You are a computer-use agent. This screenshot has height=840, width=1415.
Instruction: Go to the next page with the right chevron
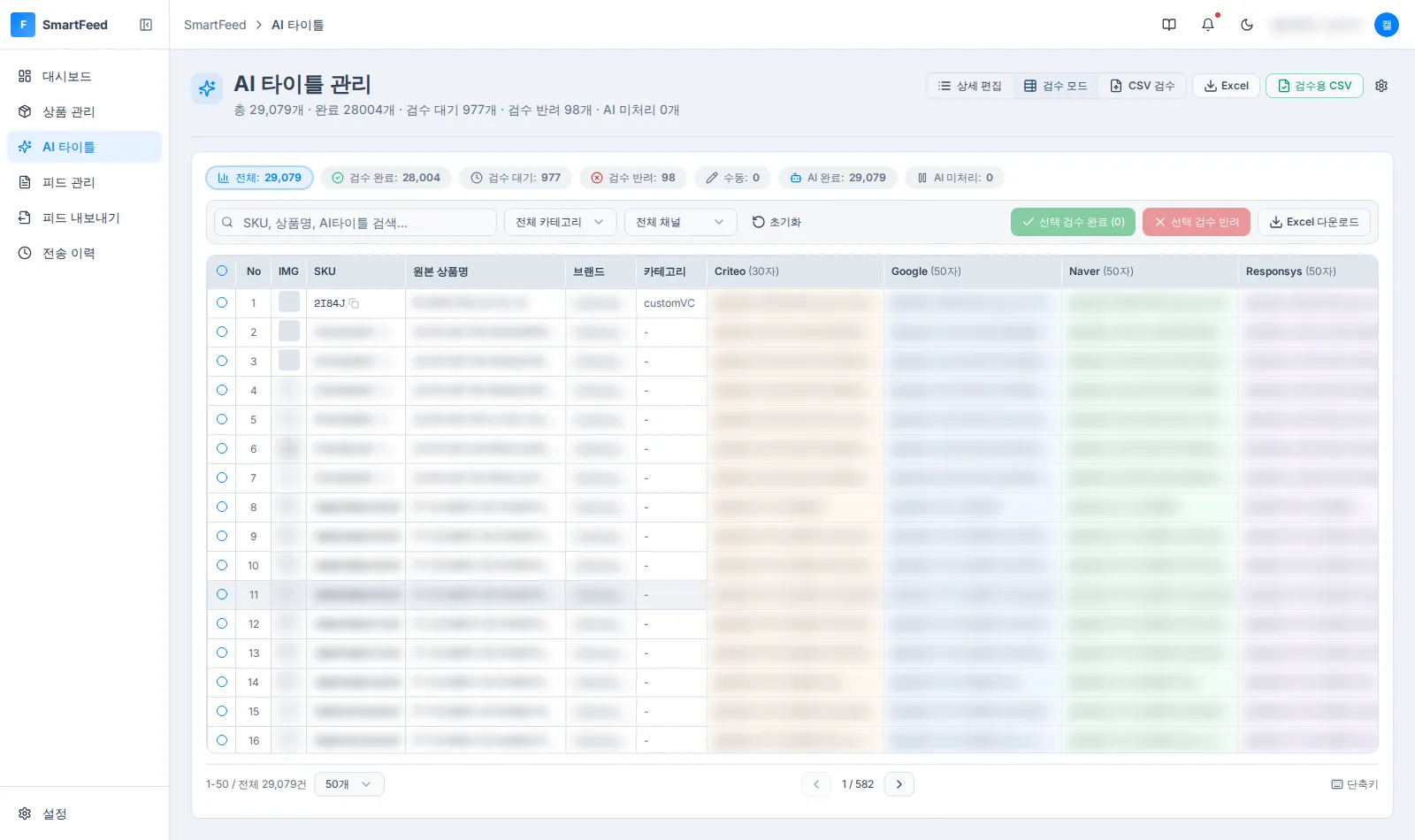899,784
